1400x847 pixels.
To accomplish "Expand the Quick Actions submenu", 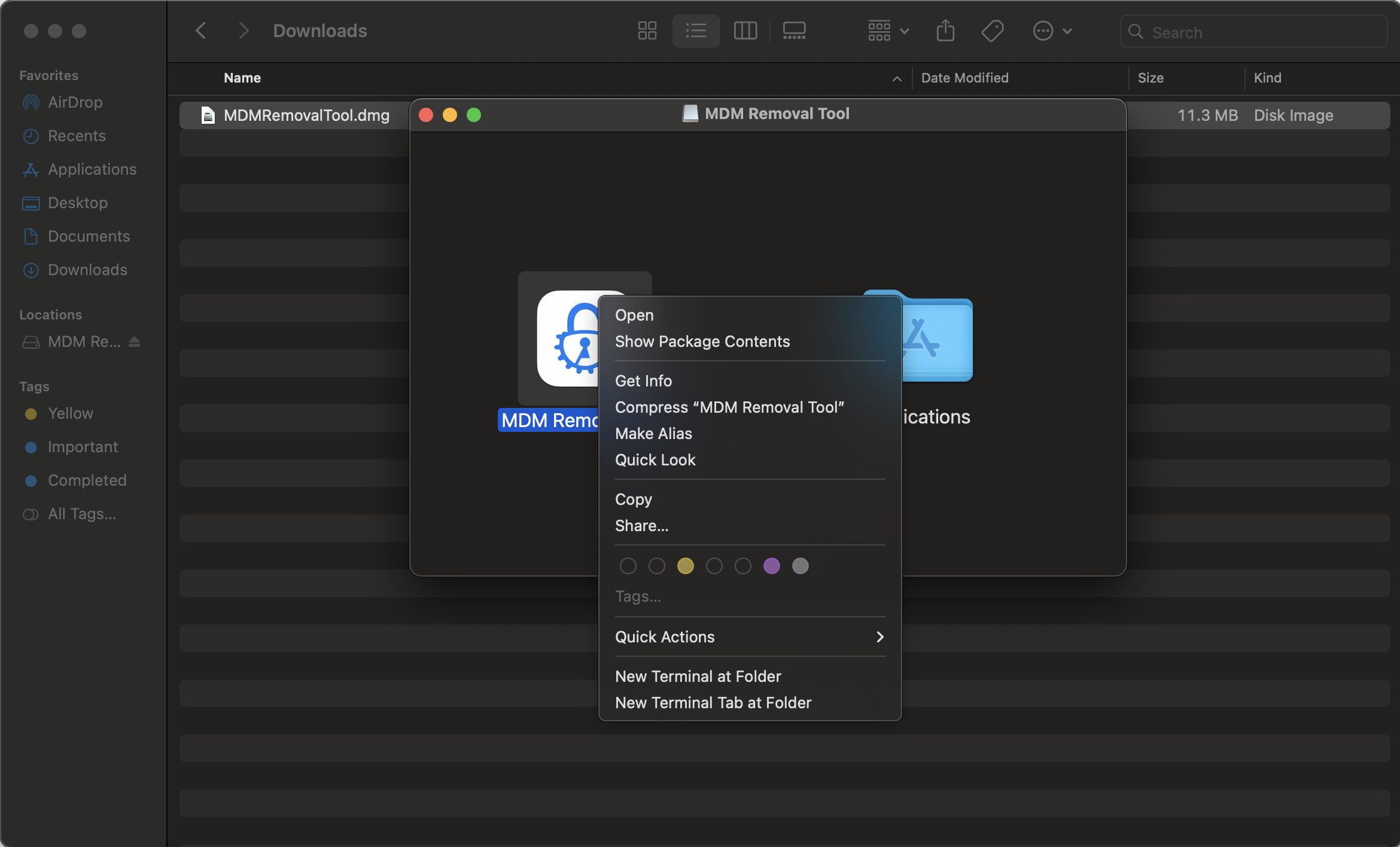I will coord(750,637).
